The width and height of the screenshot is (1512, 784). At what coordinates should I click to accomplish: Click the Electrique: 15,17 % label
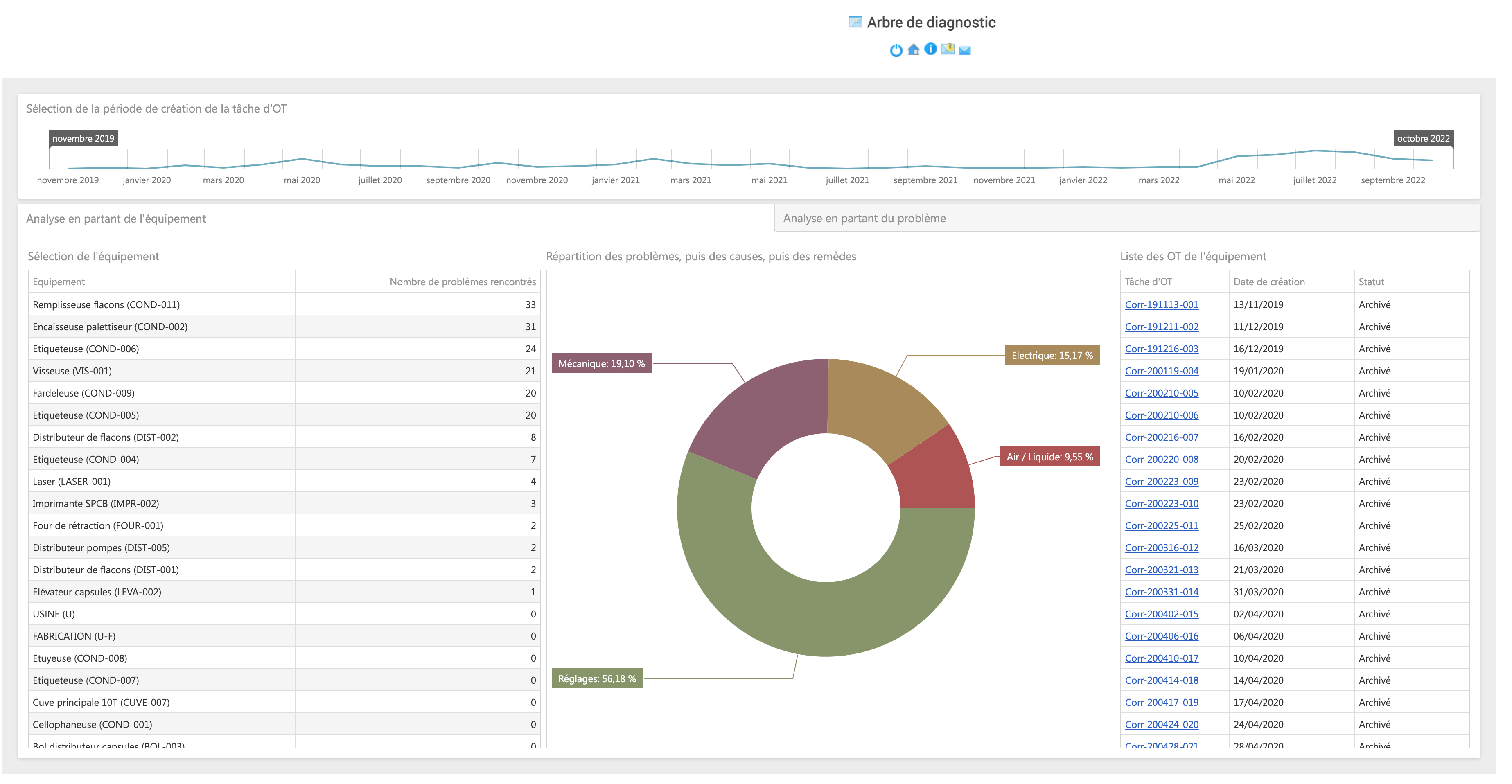(1052, 356)
